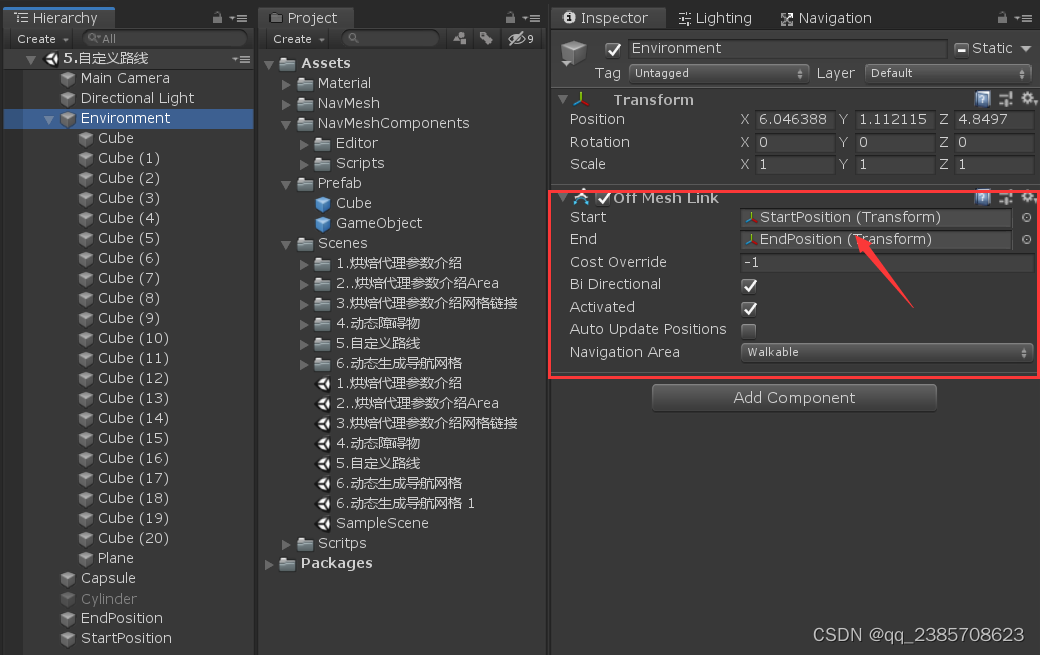Screen dimensions: 1040x655
Task: Click the search-by-label tag icon in Project
Action: [x=486, y=37]
